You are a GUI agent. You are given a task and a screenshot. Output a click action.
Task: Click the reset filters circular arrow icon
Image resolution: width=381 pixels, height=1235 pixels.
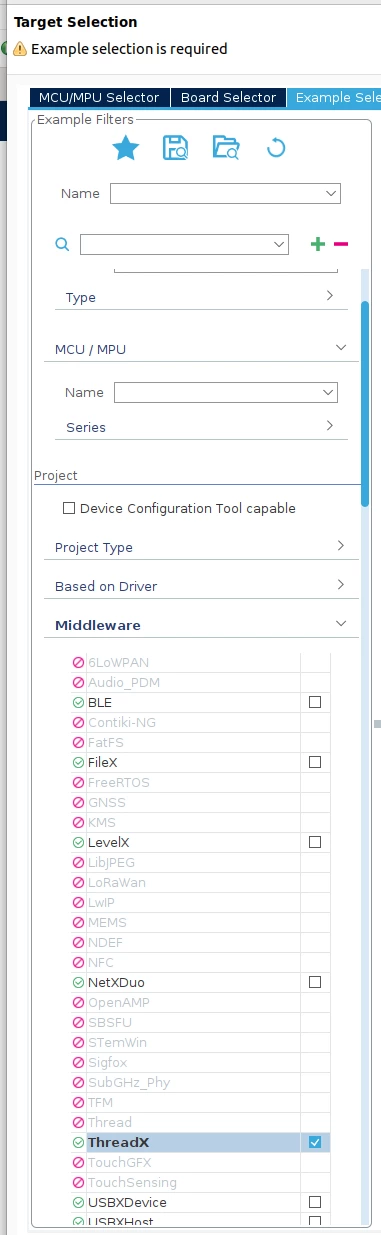277,149
